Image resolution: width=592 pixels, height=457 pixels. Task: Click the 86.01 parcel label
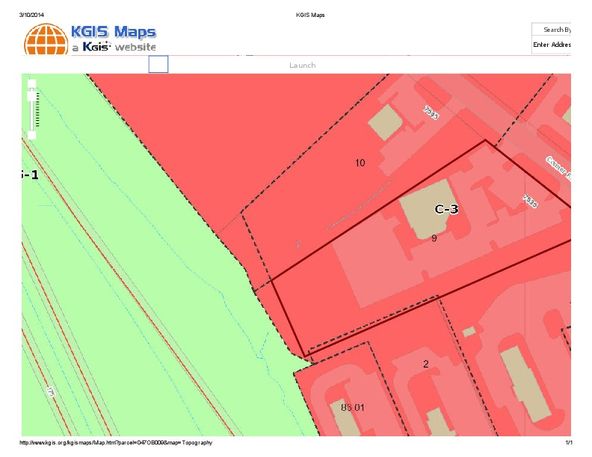(x=353, y=408)
